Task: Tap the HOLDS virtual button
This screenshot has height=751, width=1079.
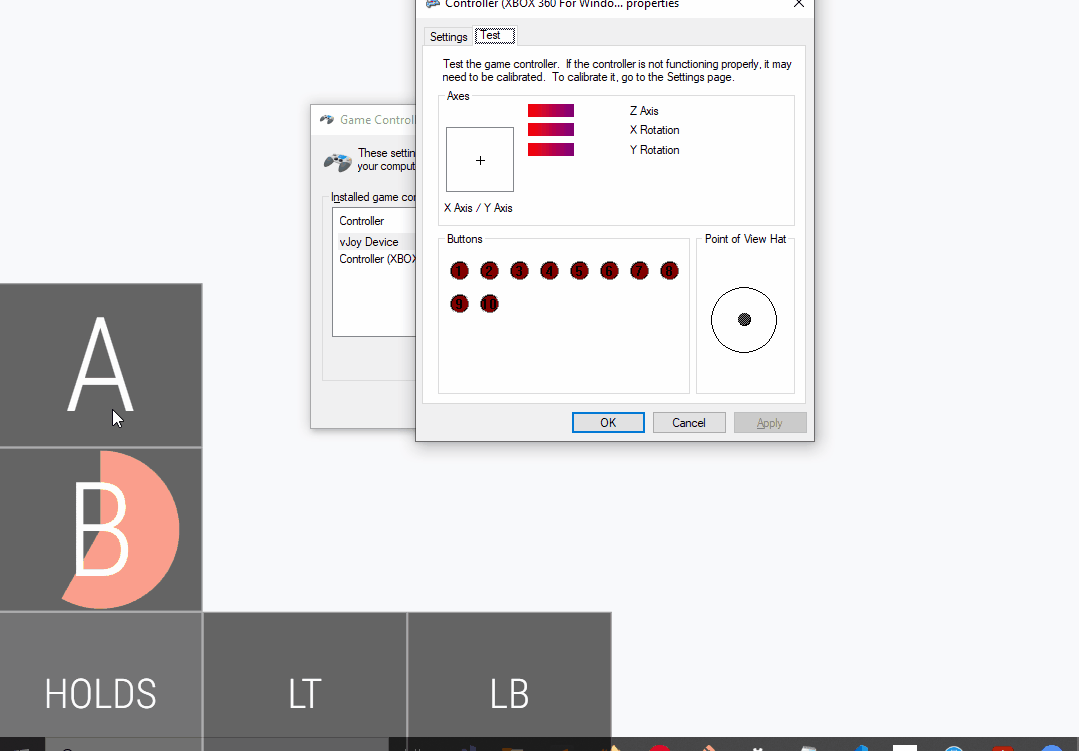Action: coord(100,677)
